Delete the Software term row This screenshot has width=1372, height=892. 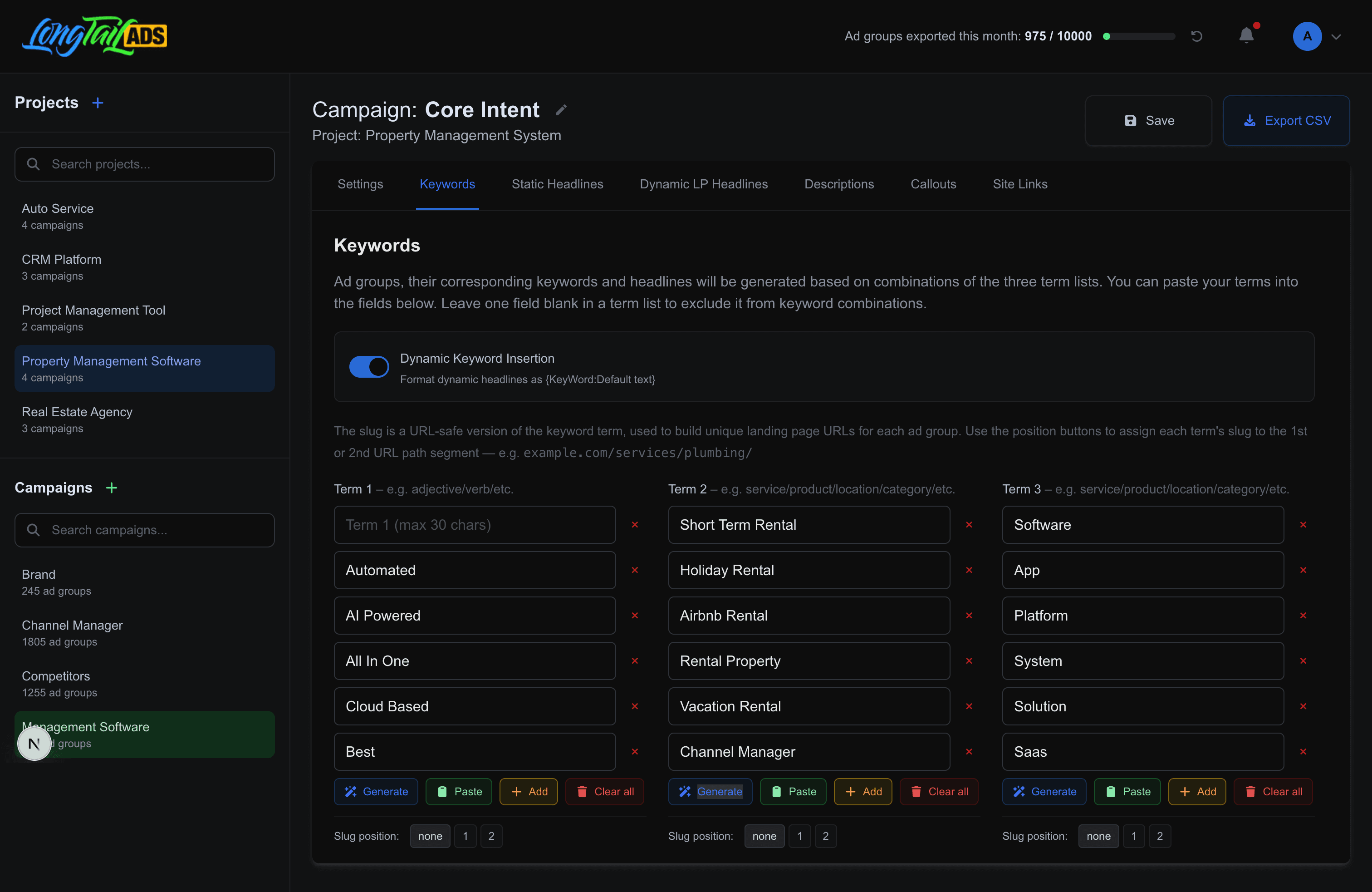pos(1303,525)
